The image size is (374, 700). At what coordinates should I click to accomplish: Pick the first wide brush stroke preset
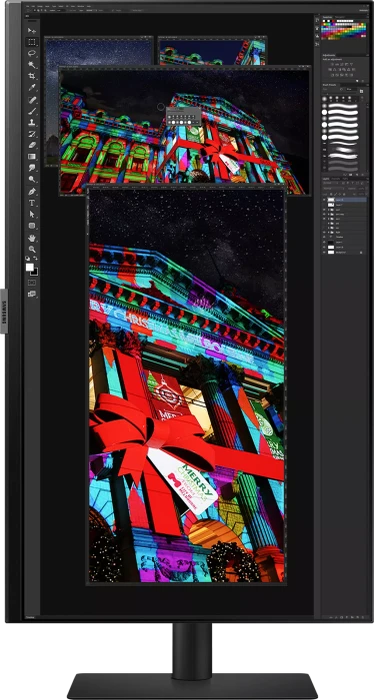click(x=344, y=107)
